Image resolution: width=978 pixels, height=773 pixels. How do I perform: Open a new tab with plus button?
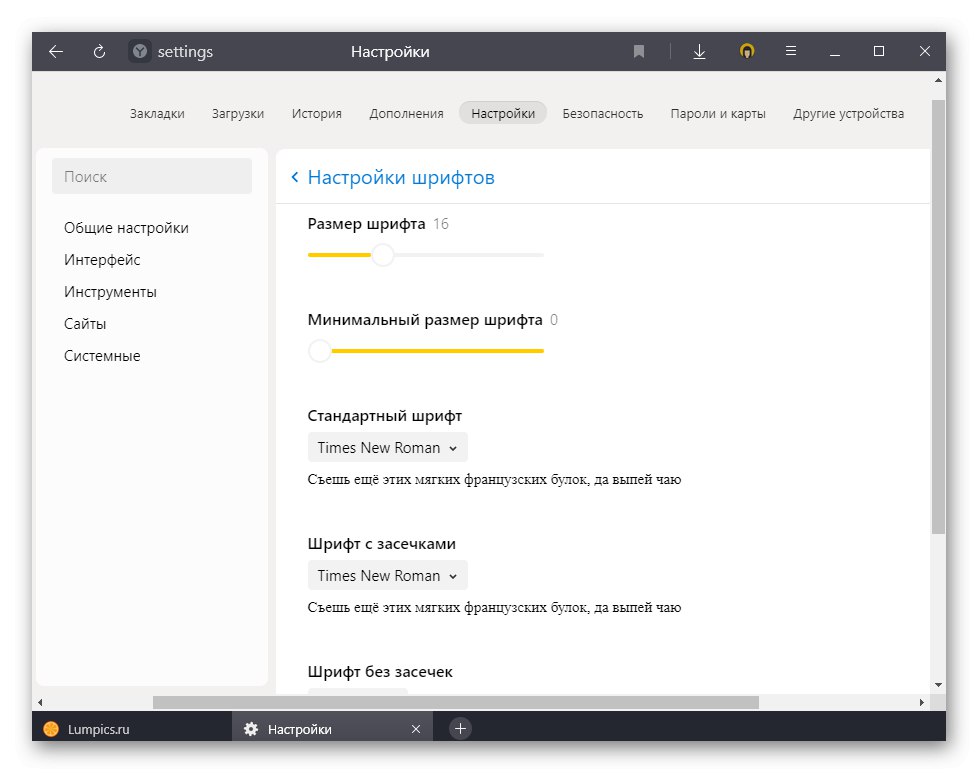pyautogui.click(x=460, y=729)
